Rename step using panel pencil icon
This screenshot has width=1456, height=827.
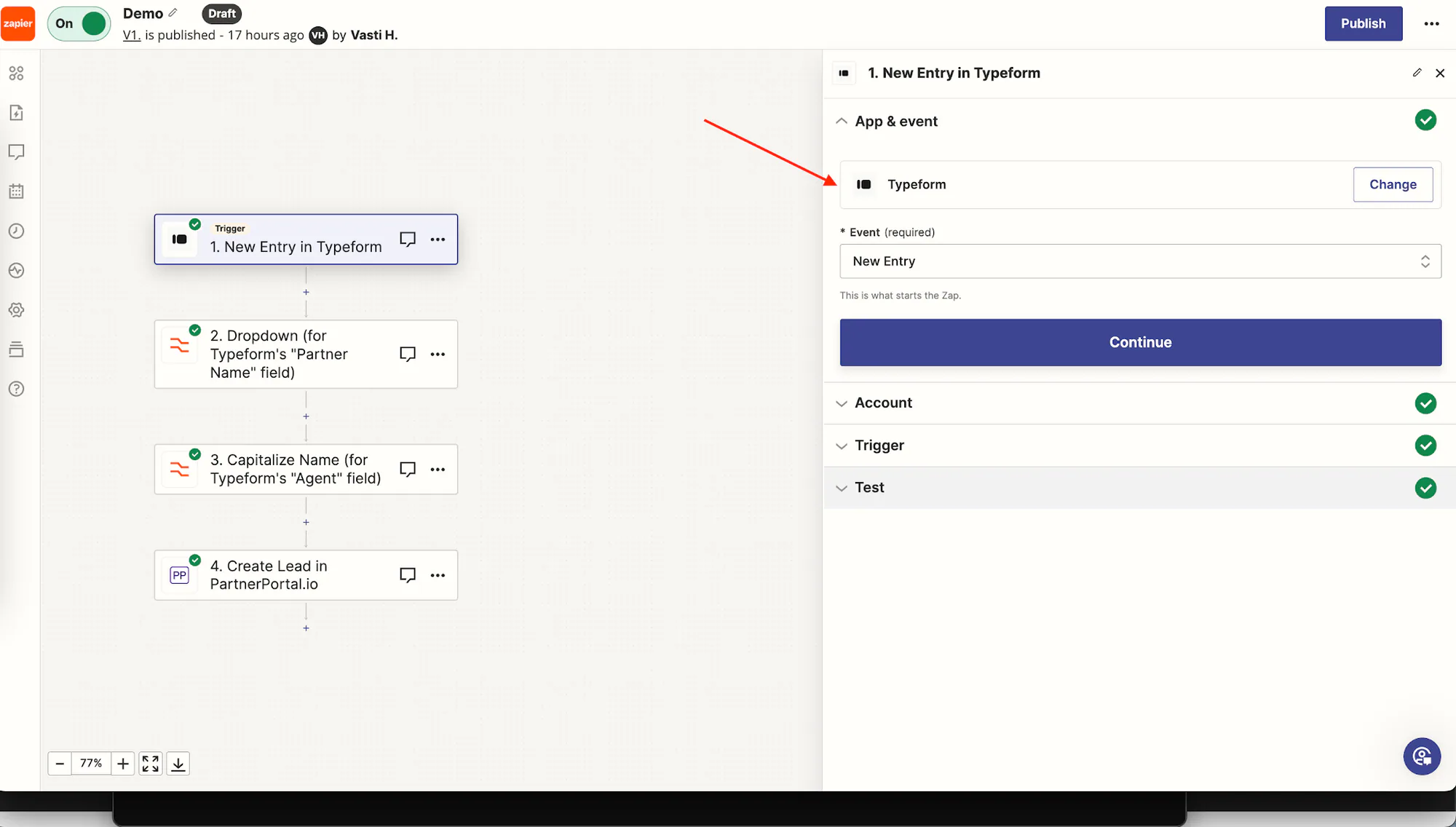[1417, 73]
